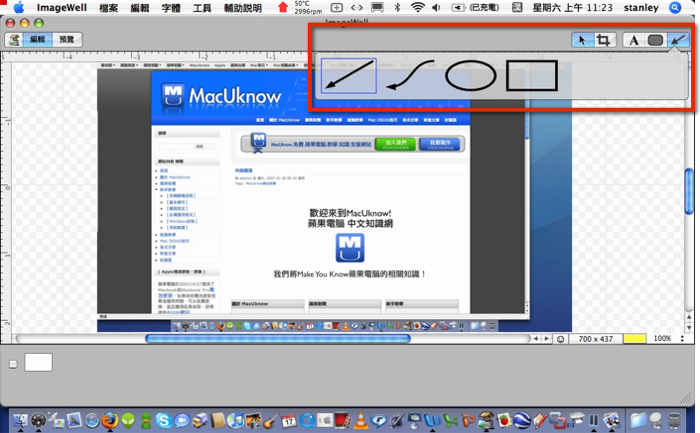
Task: Open iCal calendar in Dock
Action: coord(289,421)
